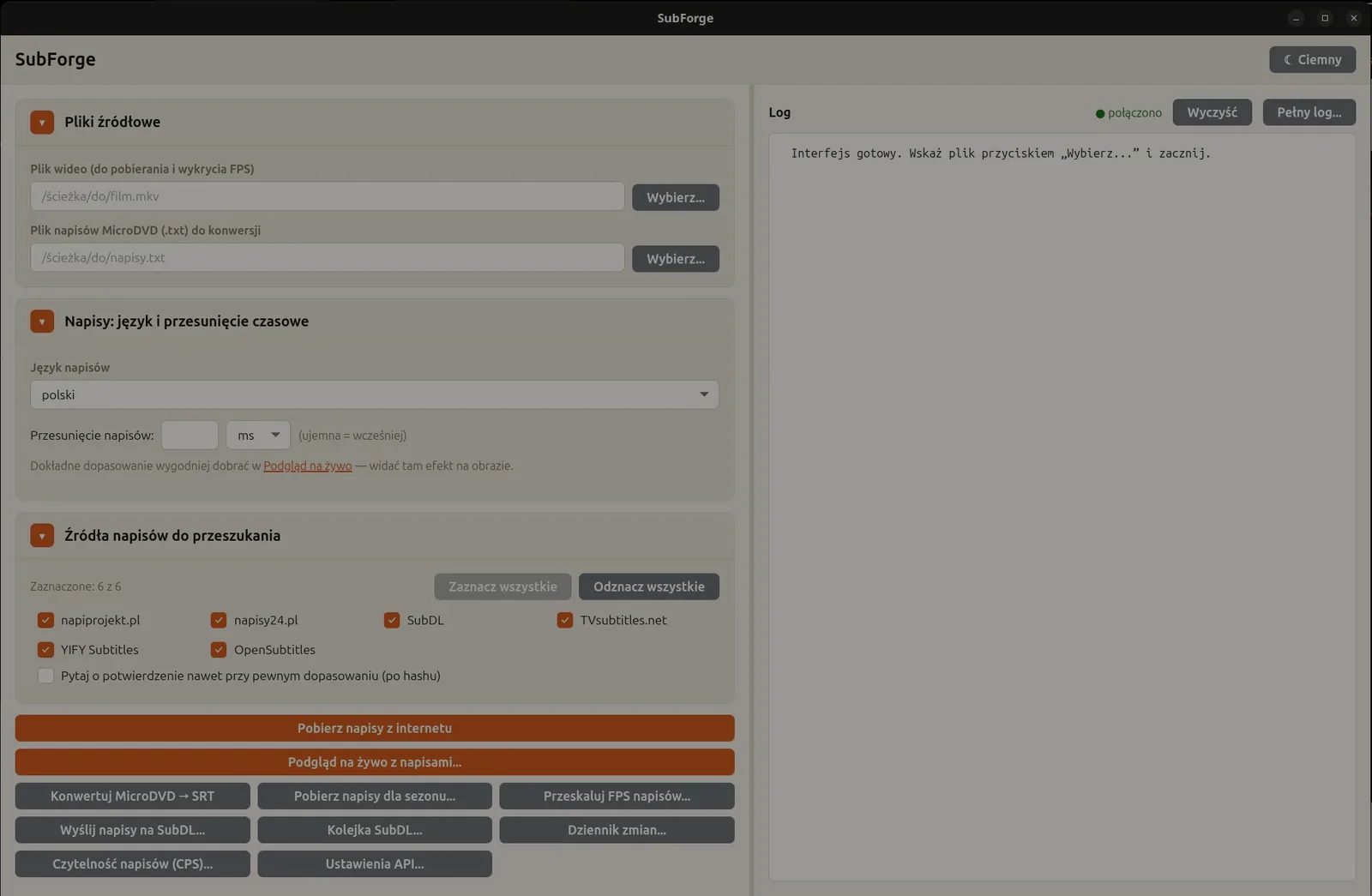
Task: Click Wybierz for the video file
Action: pos(676,197)
